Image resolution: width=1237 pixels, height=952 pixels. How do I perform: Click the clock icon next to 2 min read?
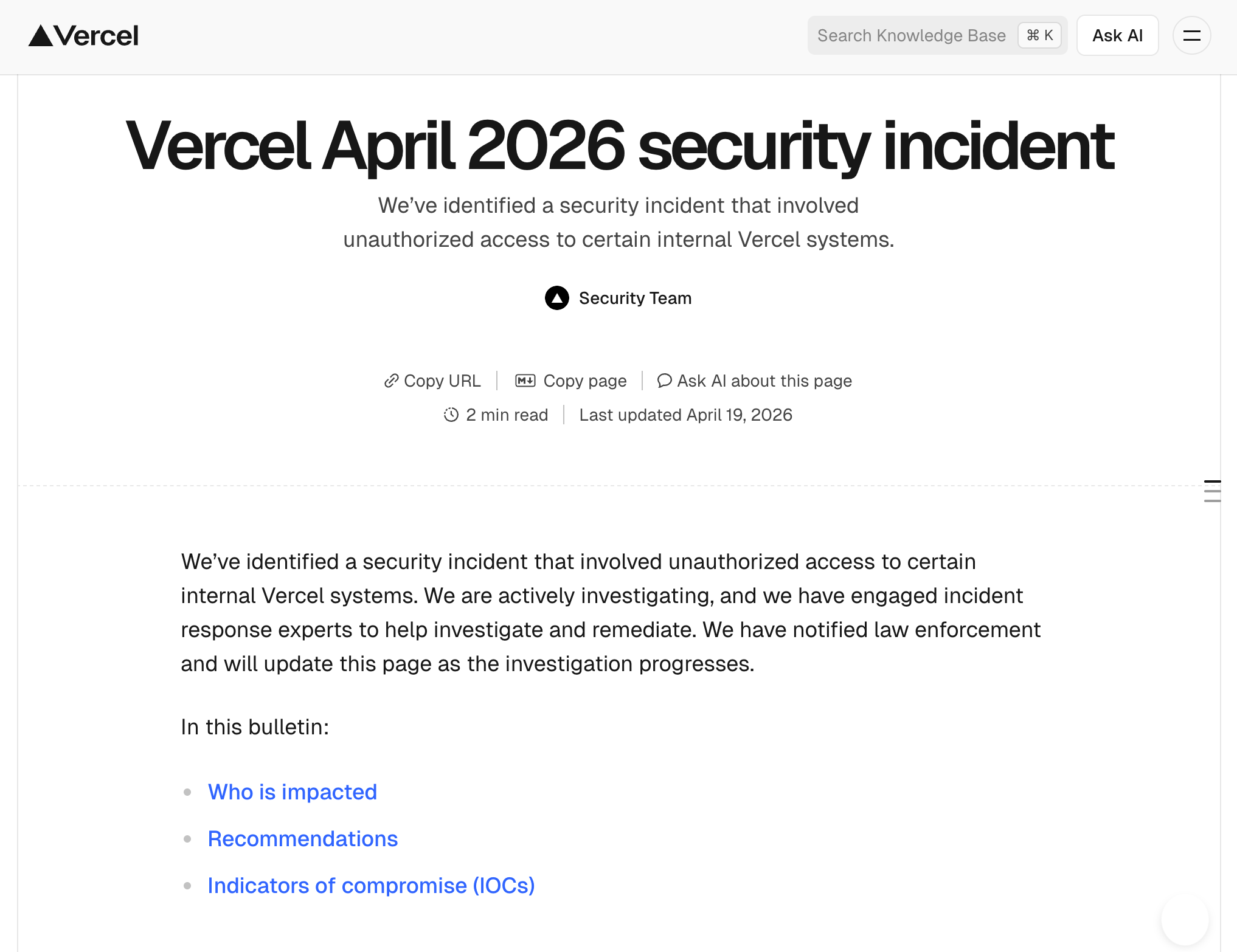click(451, 415)
